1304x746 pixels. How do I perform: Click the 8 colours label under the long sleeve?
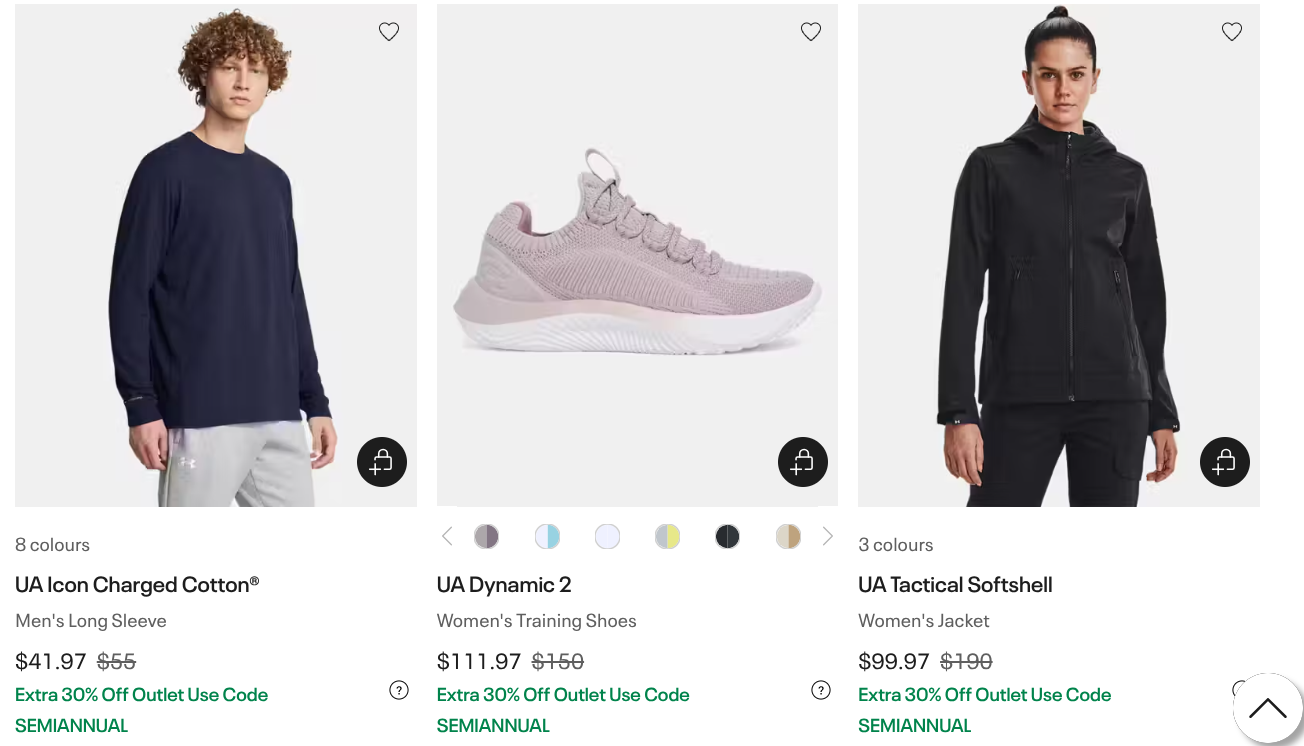(x=52, y=544)
